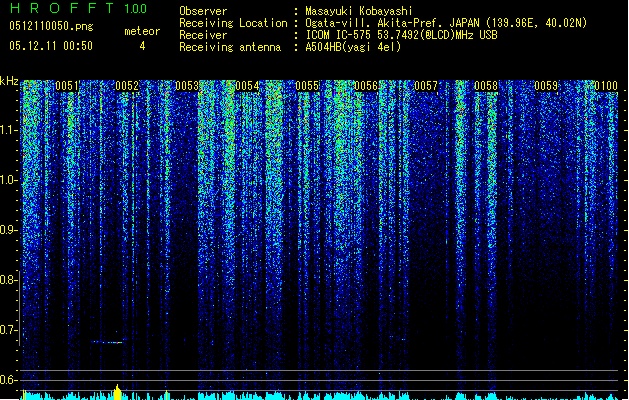Click the timestamp 05.12.11 00:50
The height and width of the screenshot is (400, 629).
tap(51, 46)
